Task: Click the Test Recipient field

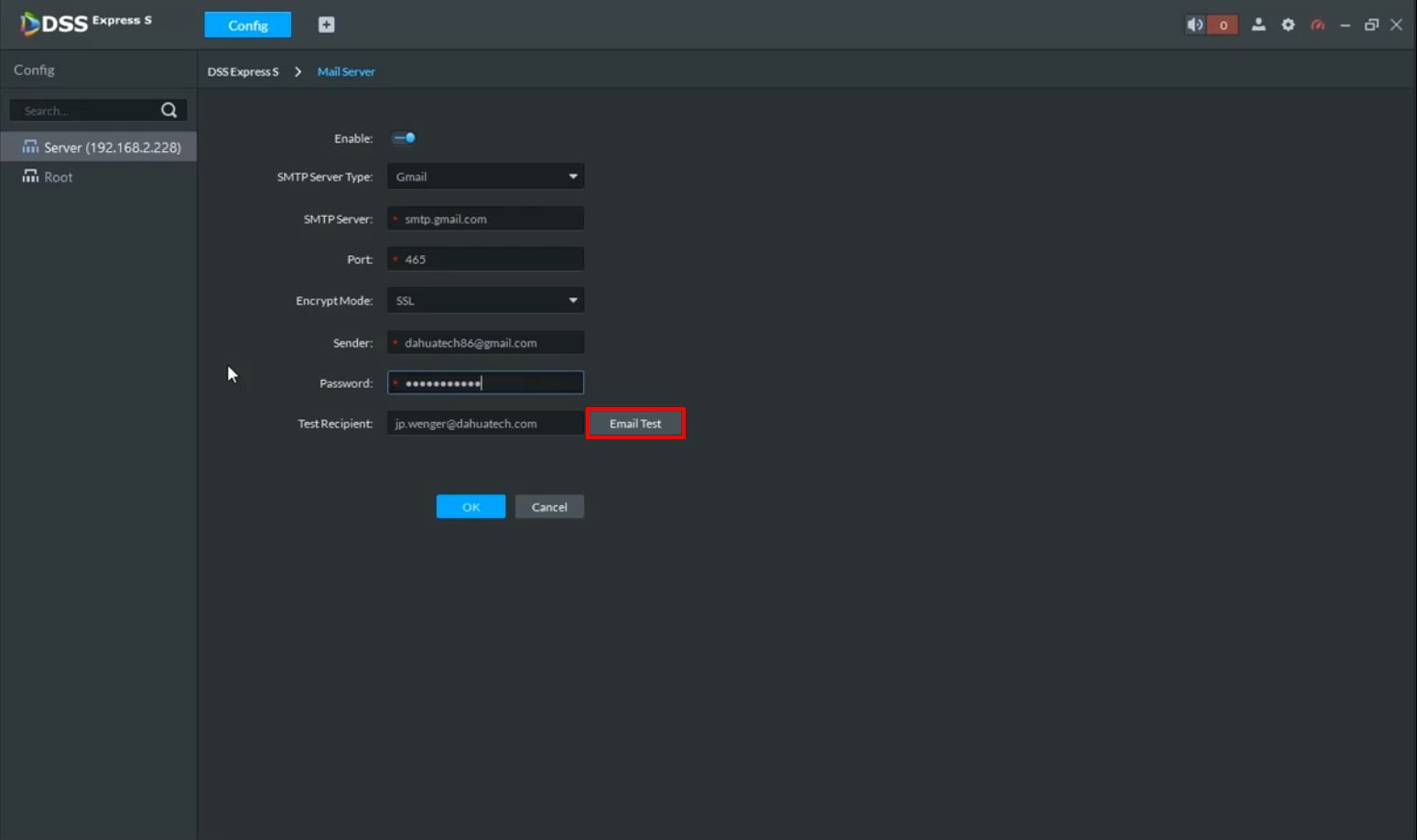Action: (485, 424)
